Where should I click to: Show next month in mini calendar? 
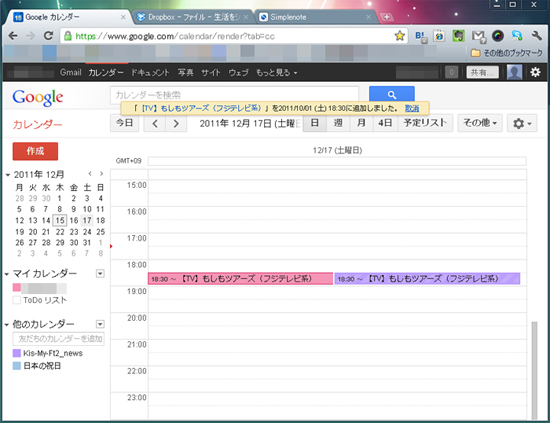pyautogui.click(x=101, y=174)
